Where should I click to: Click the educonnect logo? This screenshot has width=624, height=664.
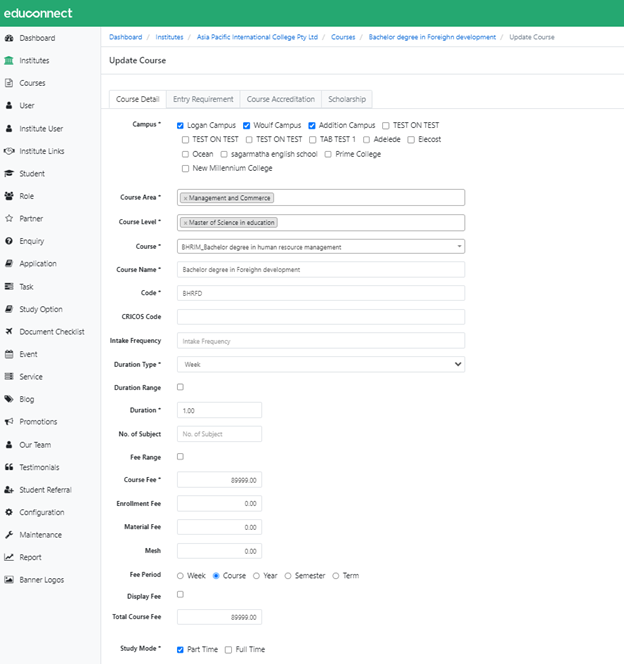[x=38, y=13]
